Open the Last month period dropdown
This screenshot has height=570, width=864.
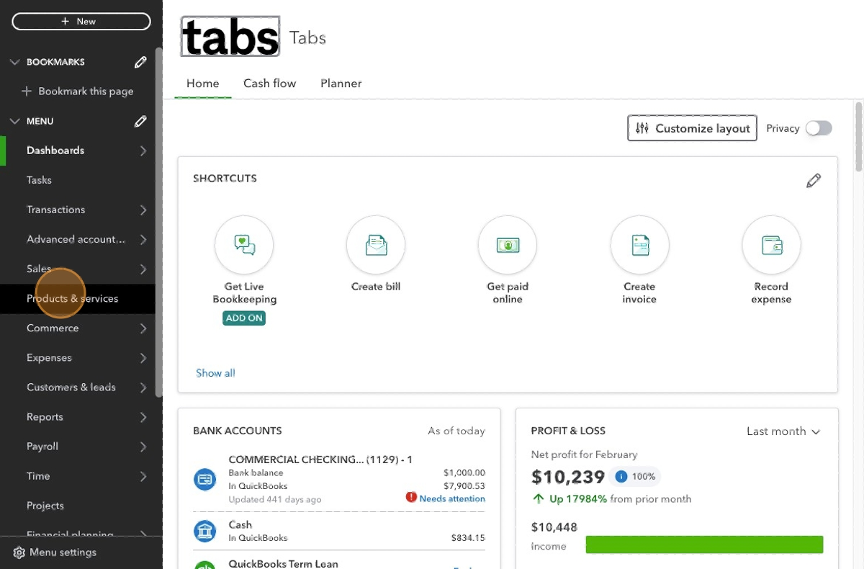783,431
